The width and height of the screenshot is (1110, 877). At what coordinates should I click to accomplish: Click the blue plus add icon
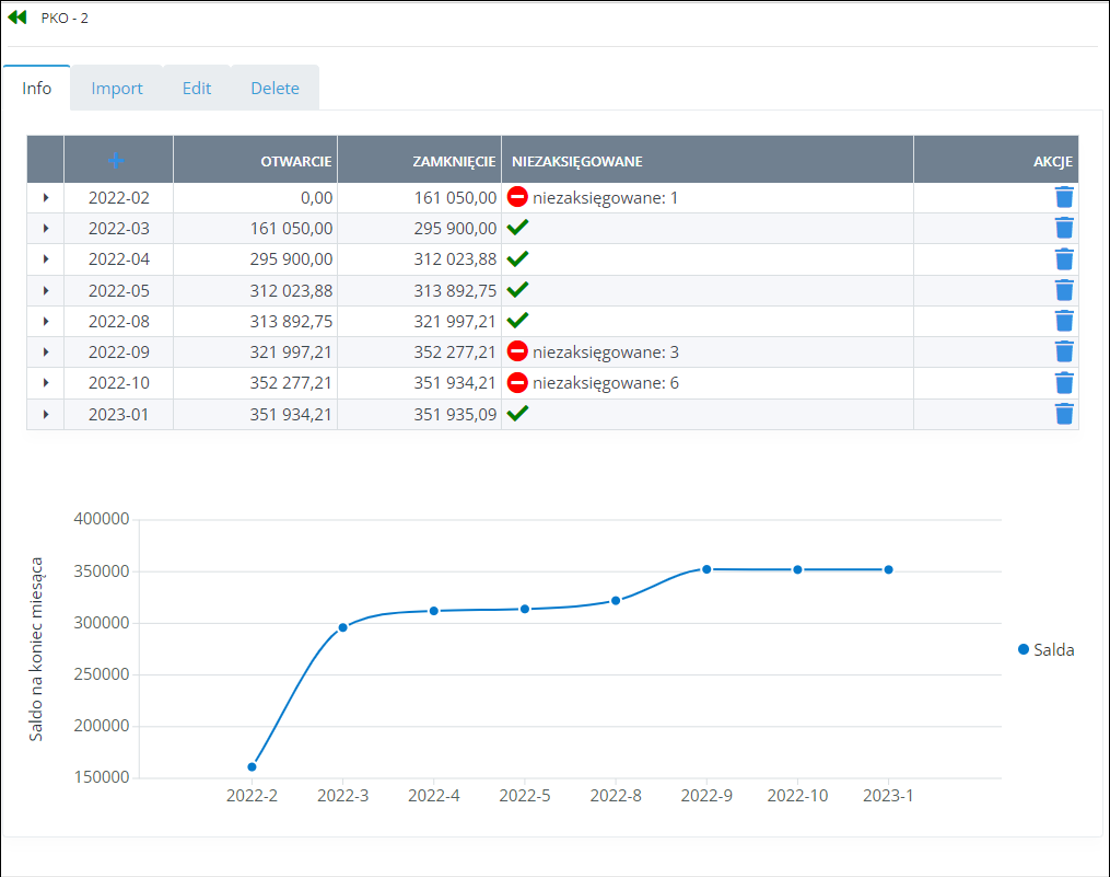tap(117, 160)
